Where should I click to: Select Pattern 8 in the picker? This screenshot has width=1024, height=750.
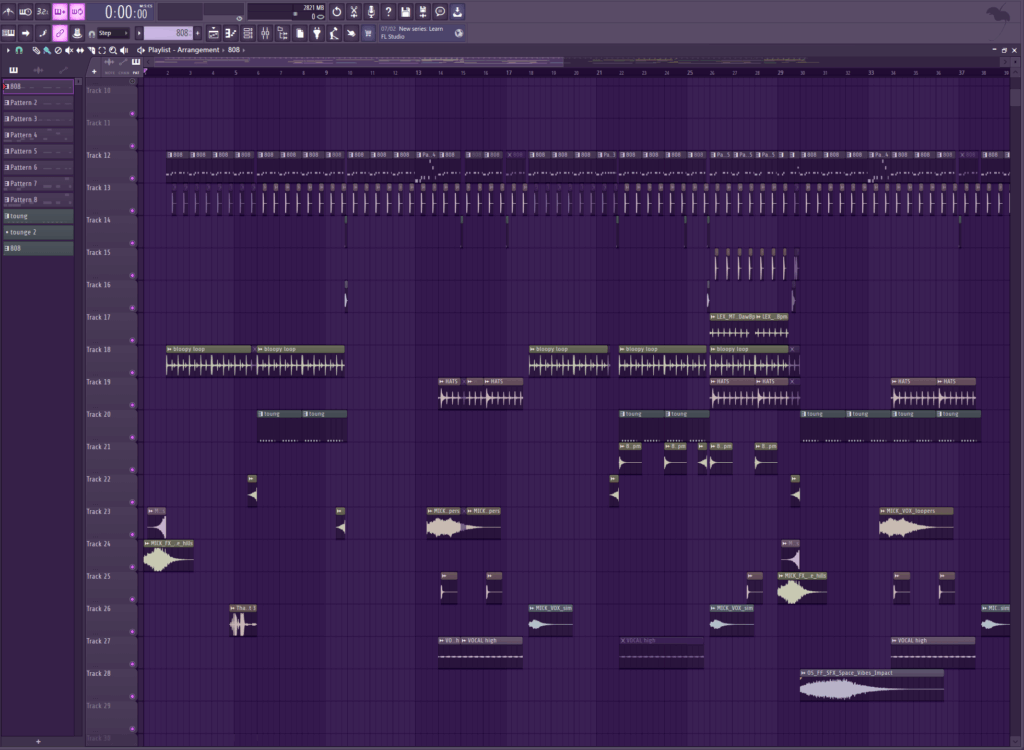(39, 200)
